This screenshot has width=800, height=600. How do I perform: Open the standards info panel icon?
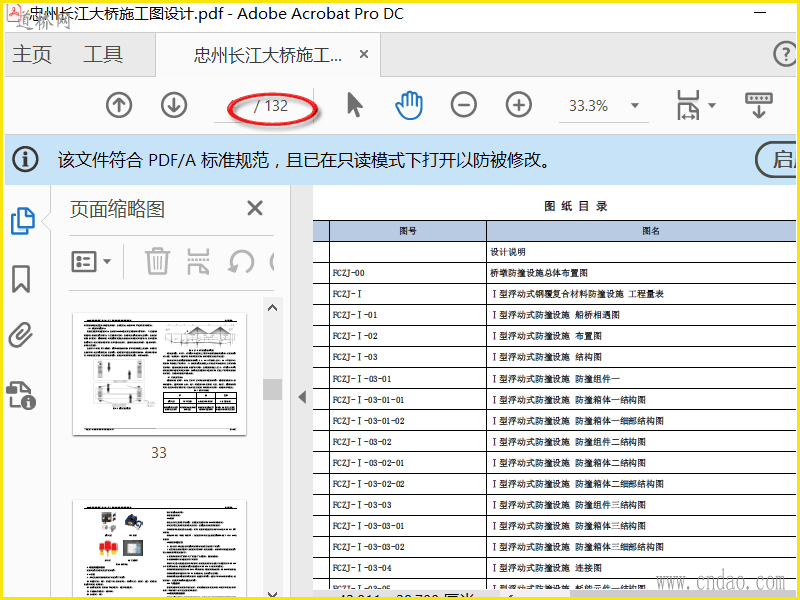pos(21,395)
